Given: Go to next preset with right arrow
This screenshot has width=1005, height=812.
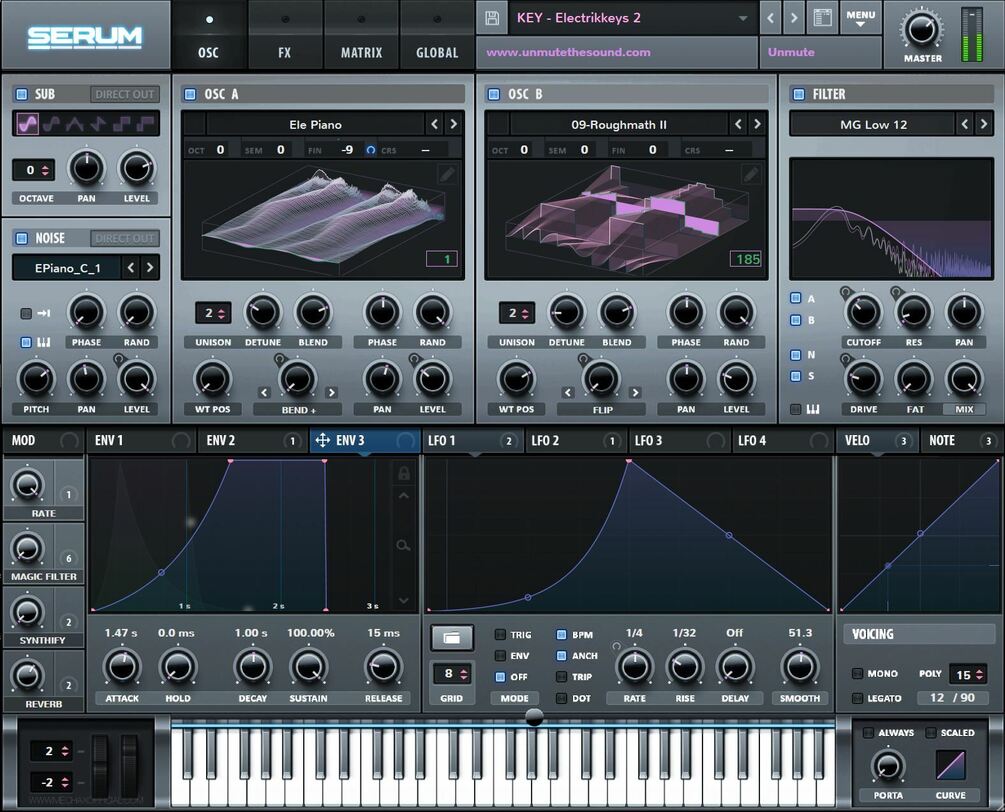Looking at the screenshot, I should [794, 18].
